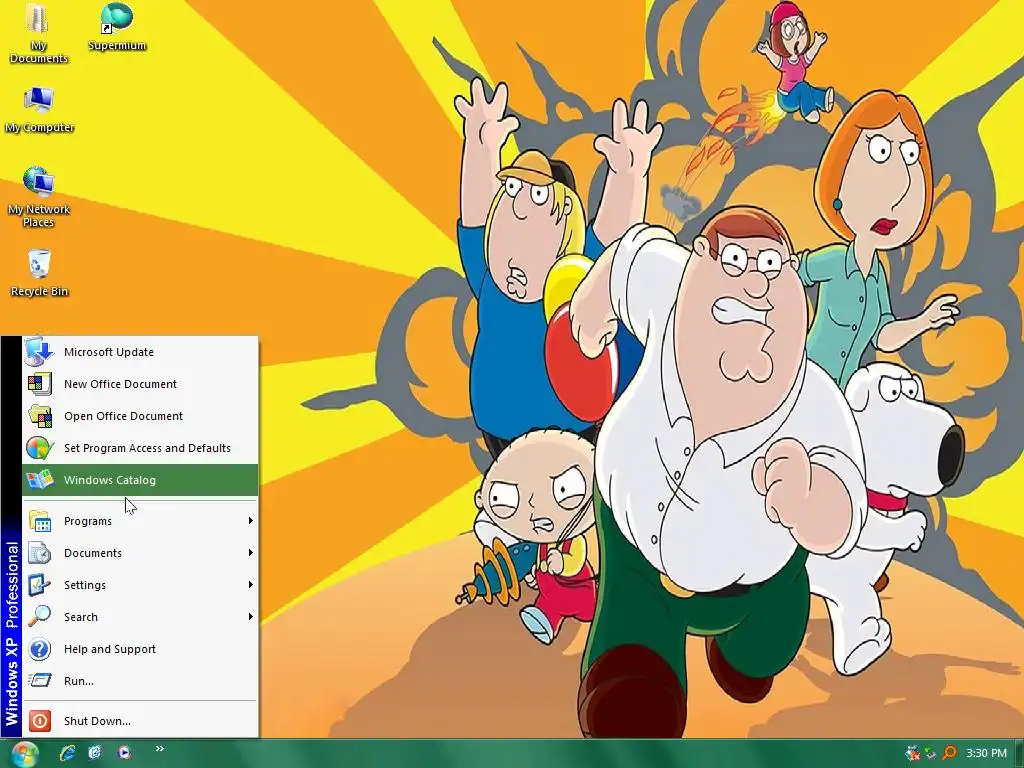Open Help and Support

(140, 649)
